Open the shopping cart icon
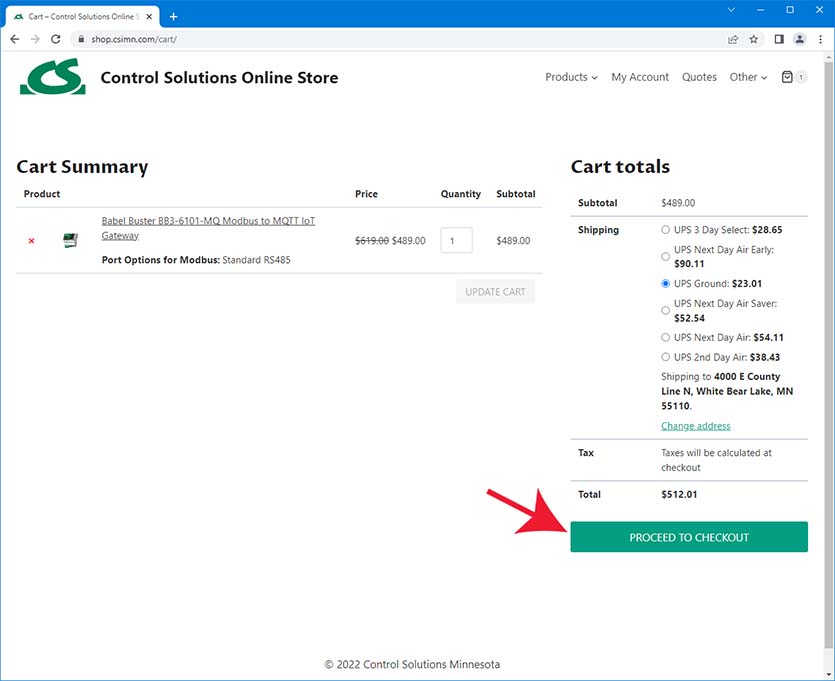Viewport: 835px width, 681px height. coord(787,77)
